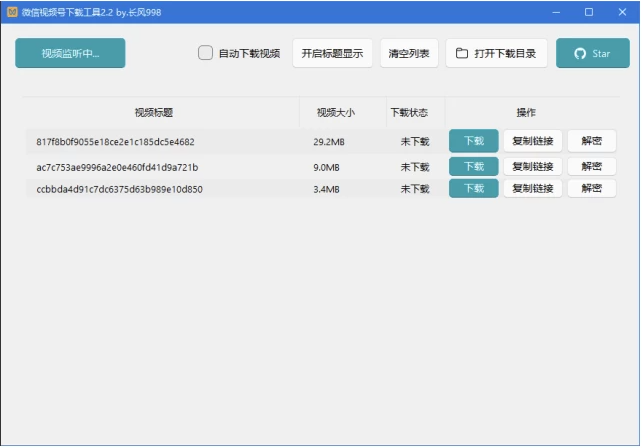Screen dimensions: 642x448
Task: Click the GitHub Star button
Action: (x=592, y=53)
